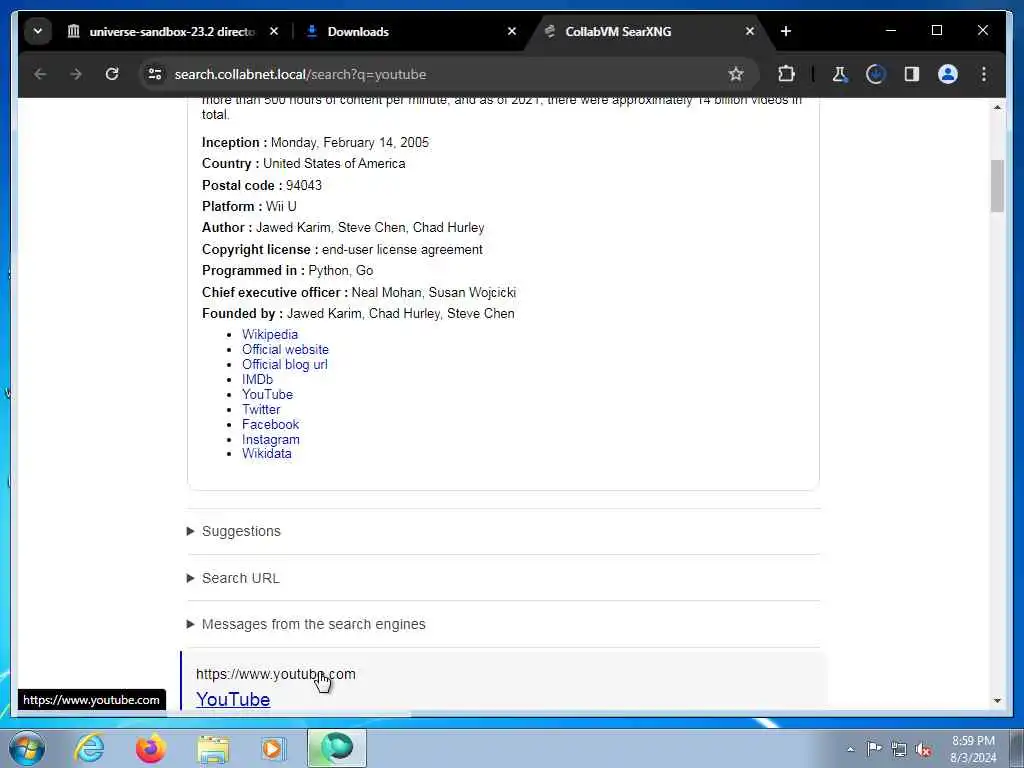Open a new browser tab
Screen dimensions: 1024x768
coord(786,31)
